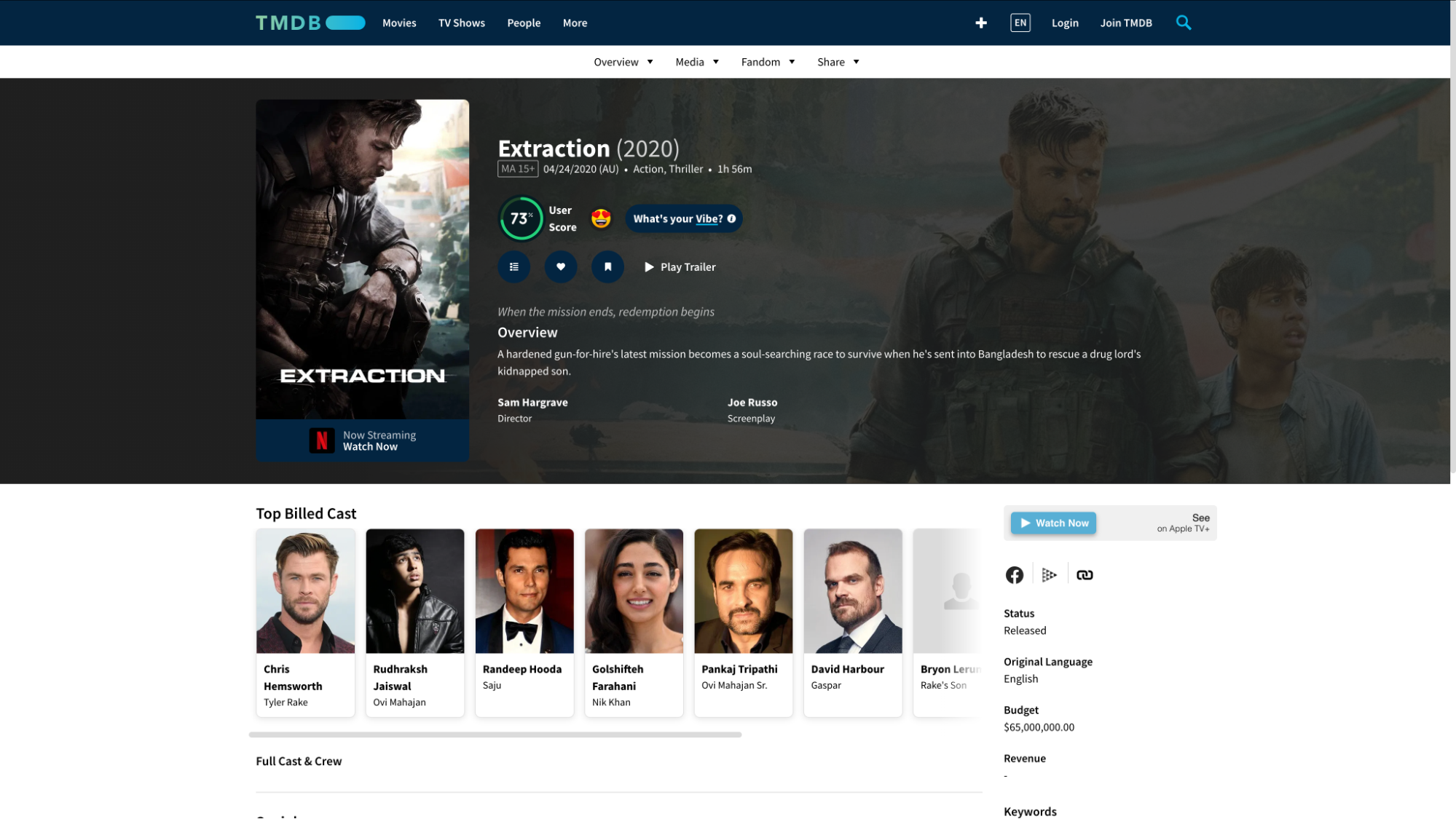Click the MA 15+ certification badge
This screenshot has width=1456, height=819.
coord(518,169)
